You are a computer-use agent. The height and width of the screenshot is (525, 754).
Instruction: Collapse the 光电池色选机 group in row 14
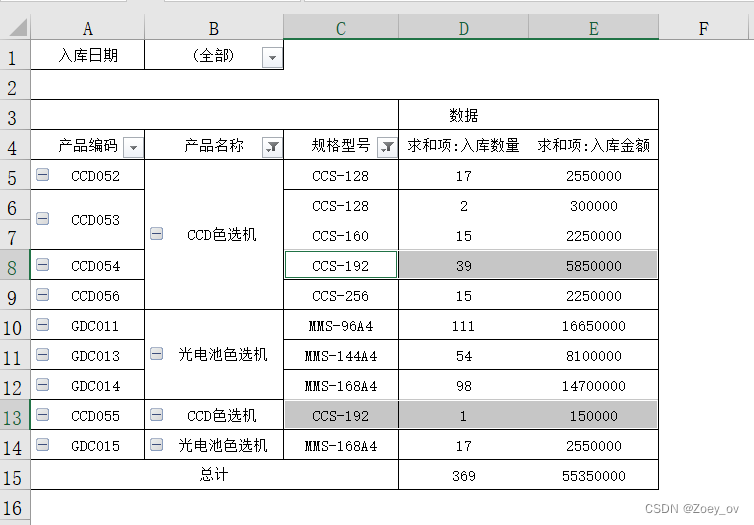tap(156, 445)
